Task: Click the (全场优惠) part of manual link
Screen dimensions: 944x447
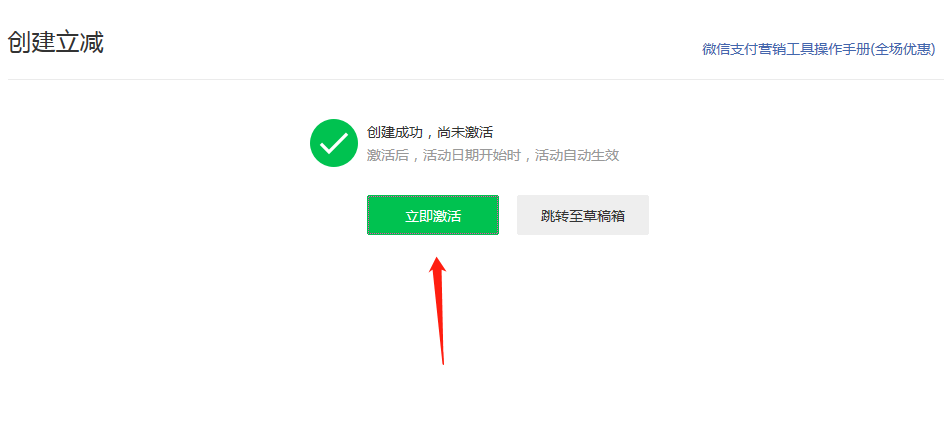Action: (904, 49)
